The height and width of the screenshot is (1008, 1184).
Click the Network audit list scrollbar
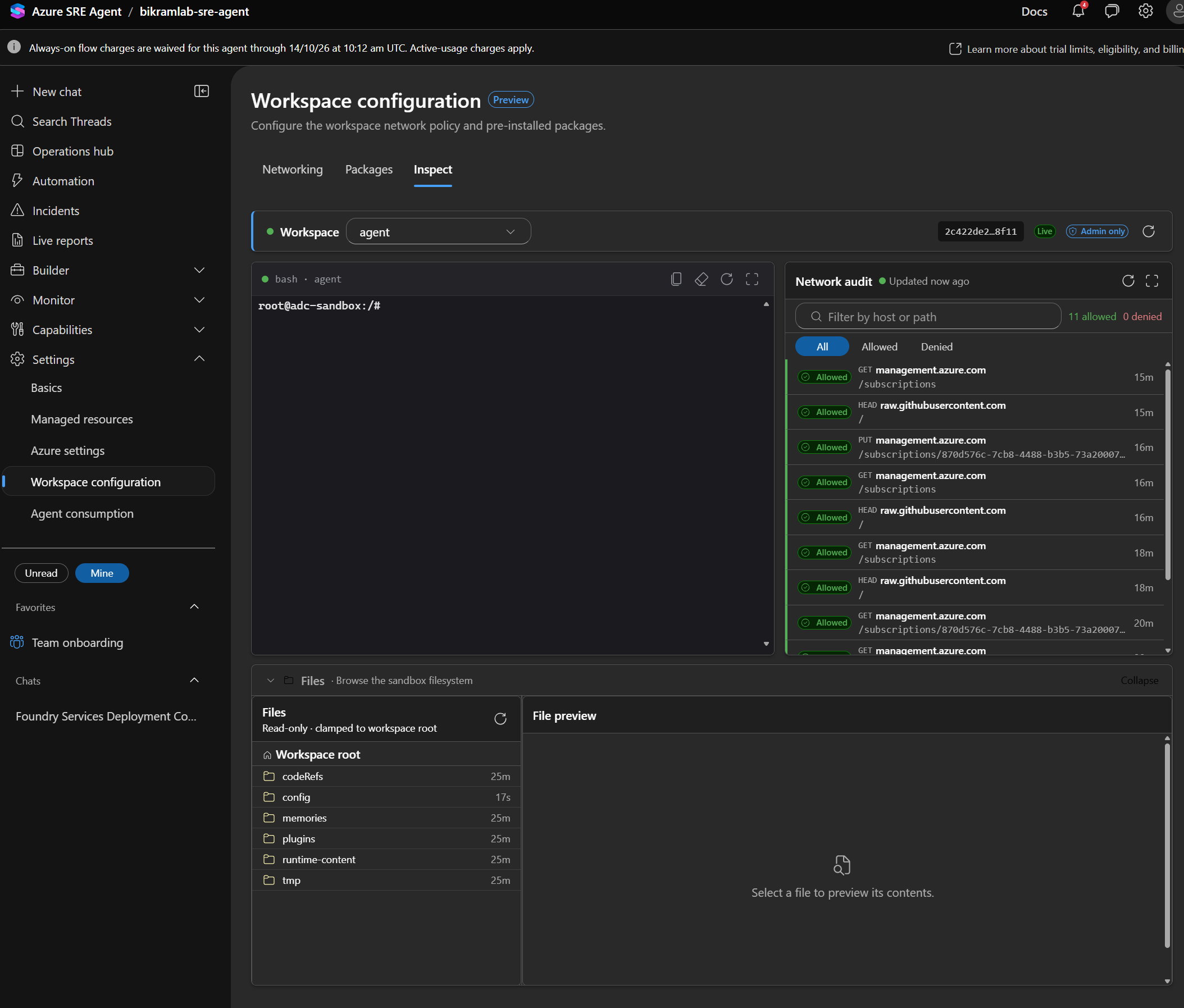[x=1167, y=476]
